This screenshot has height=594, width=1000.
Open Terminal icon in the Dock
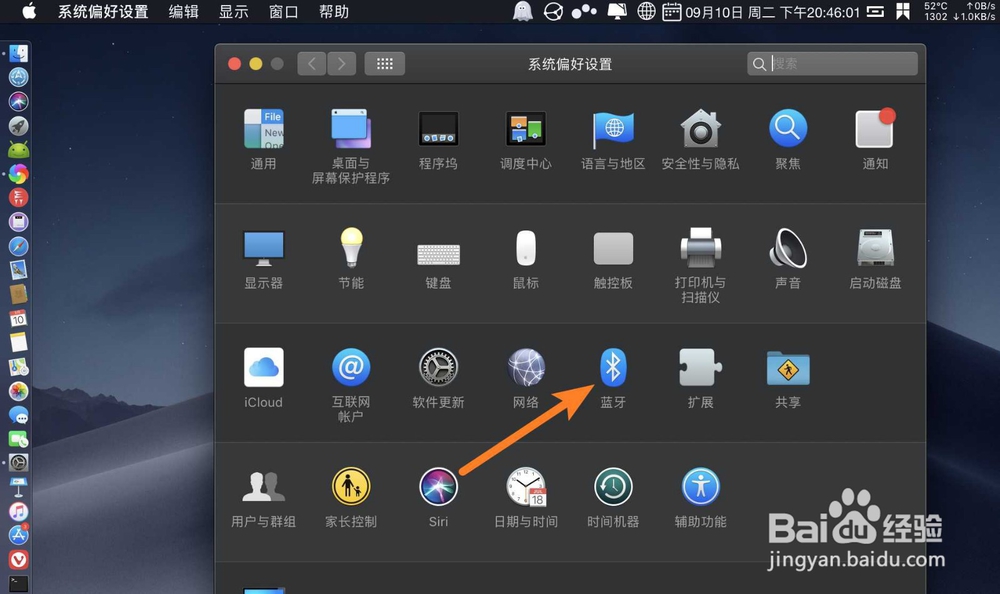tap(18, 584)
